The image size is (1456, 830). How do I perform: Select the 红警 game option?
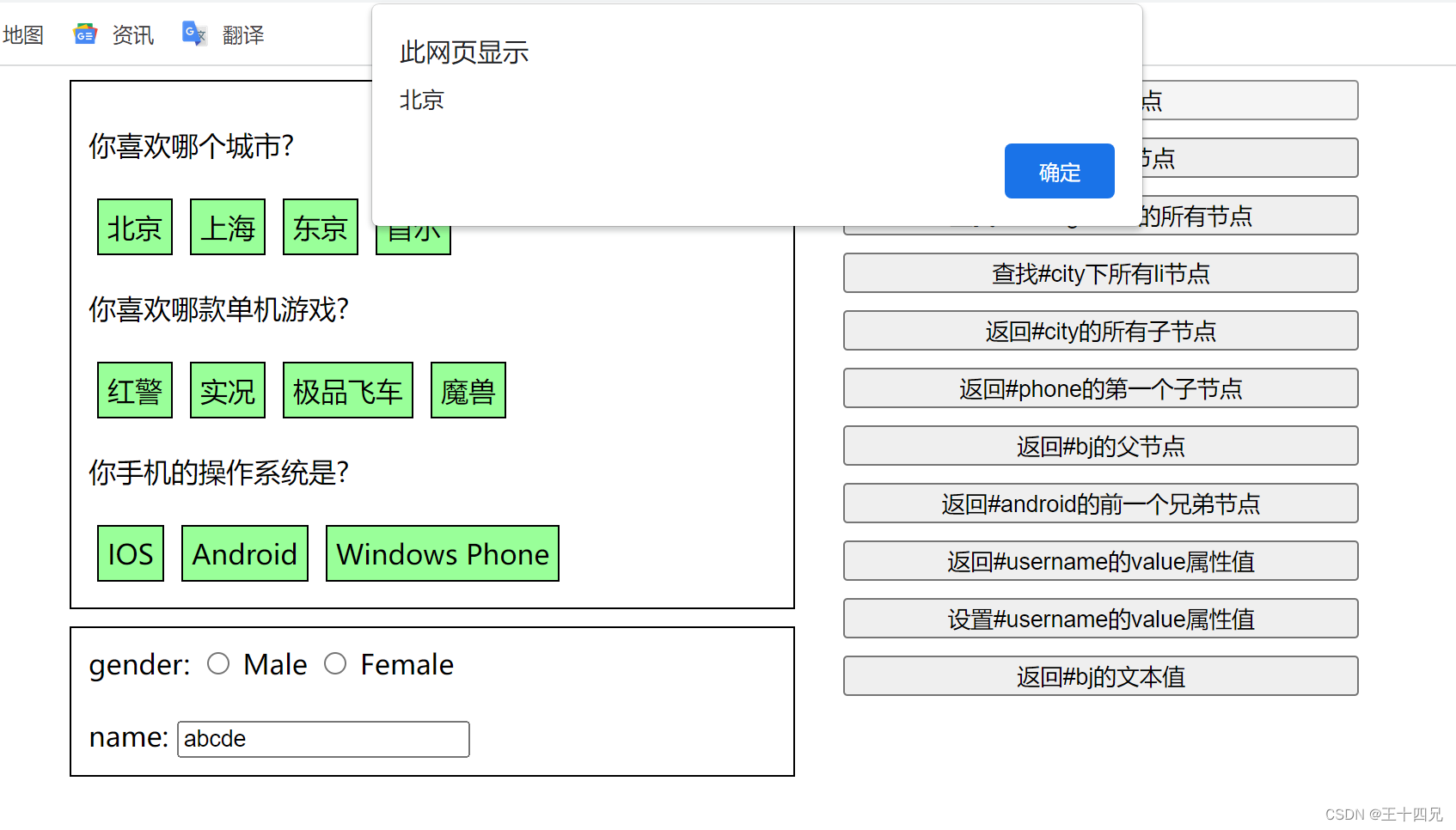pyautogui.click(x=134, y=390)
